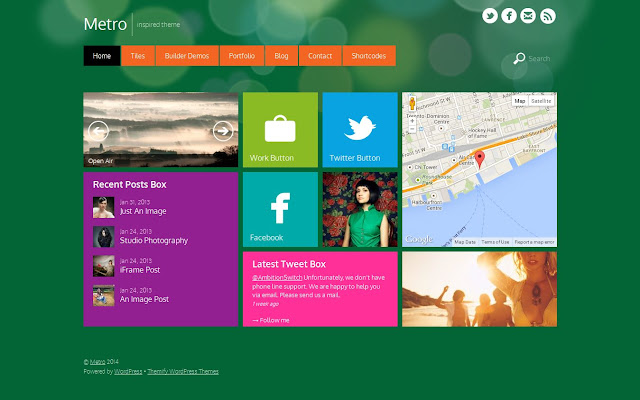Switch map to Satellite view
The image size is (640, 400).
[x=541, y=101]
